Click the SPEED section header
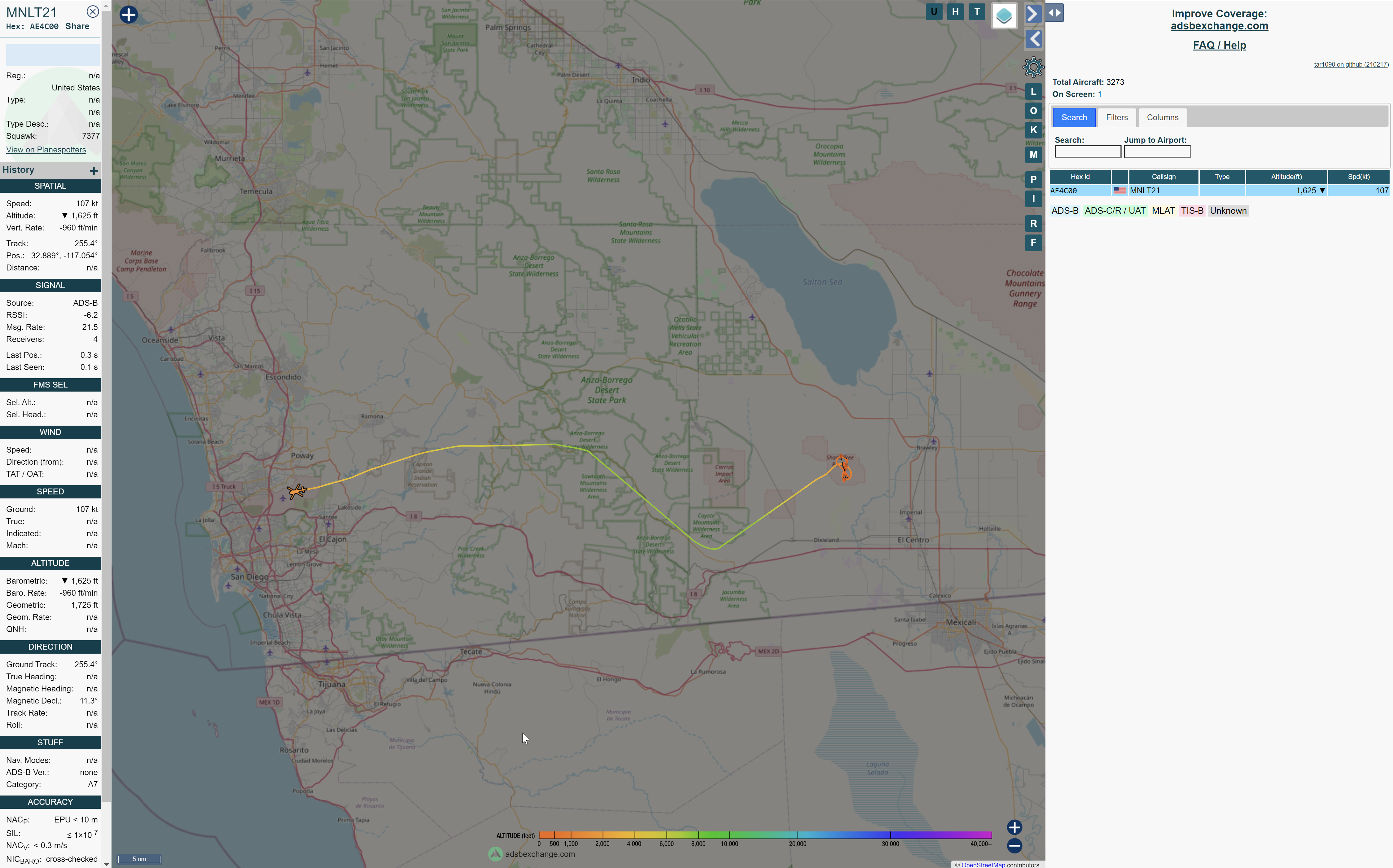Screen dimensions: 1393x868 (x=50, y=492)
